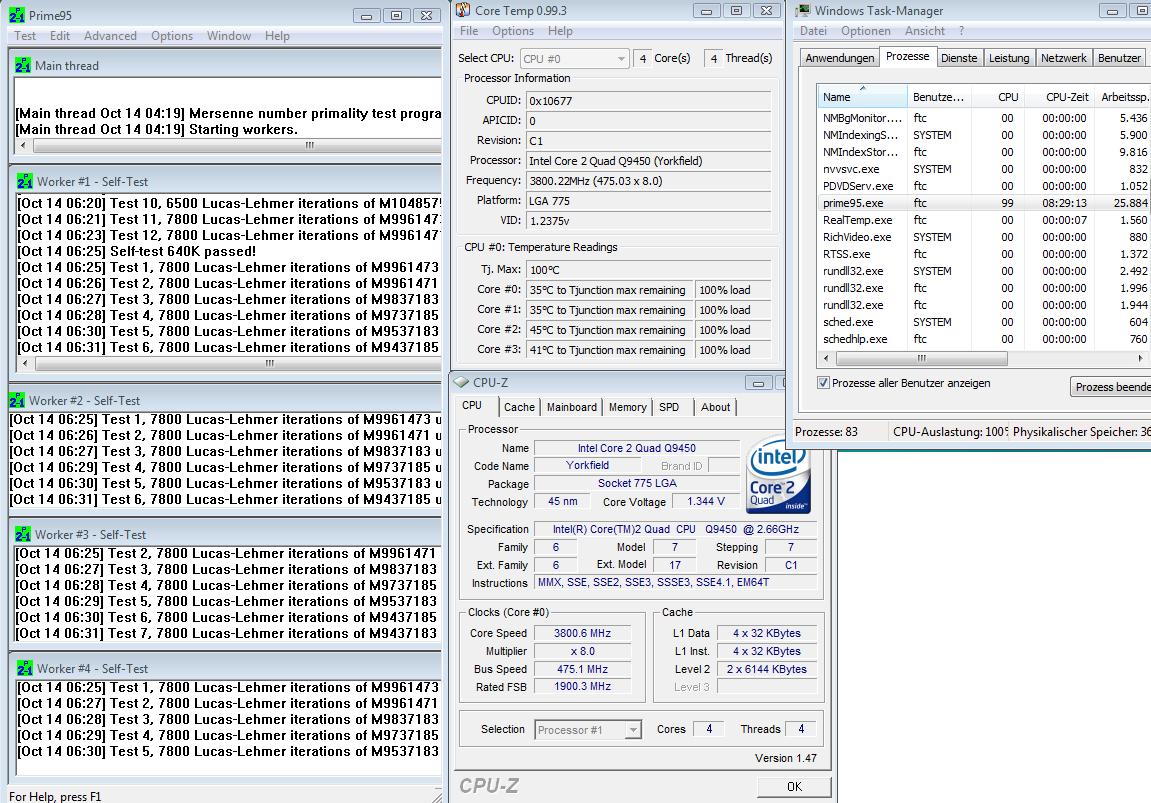Click the Worker #2 Self-Test window icon

17,400
